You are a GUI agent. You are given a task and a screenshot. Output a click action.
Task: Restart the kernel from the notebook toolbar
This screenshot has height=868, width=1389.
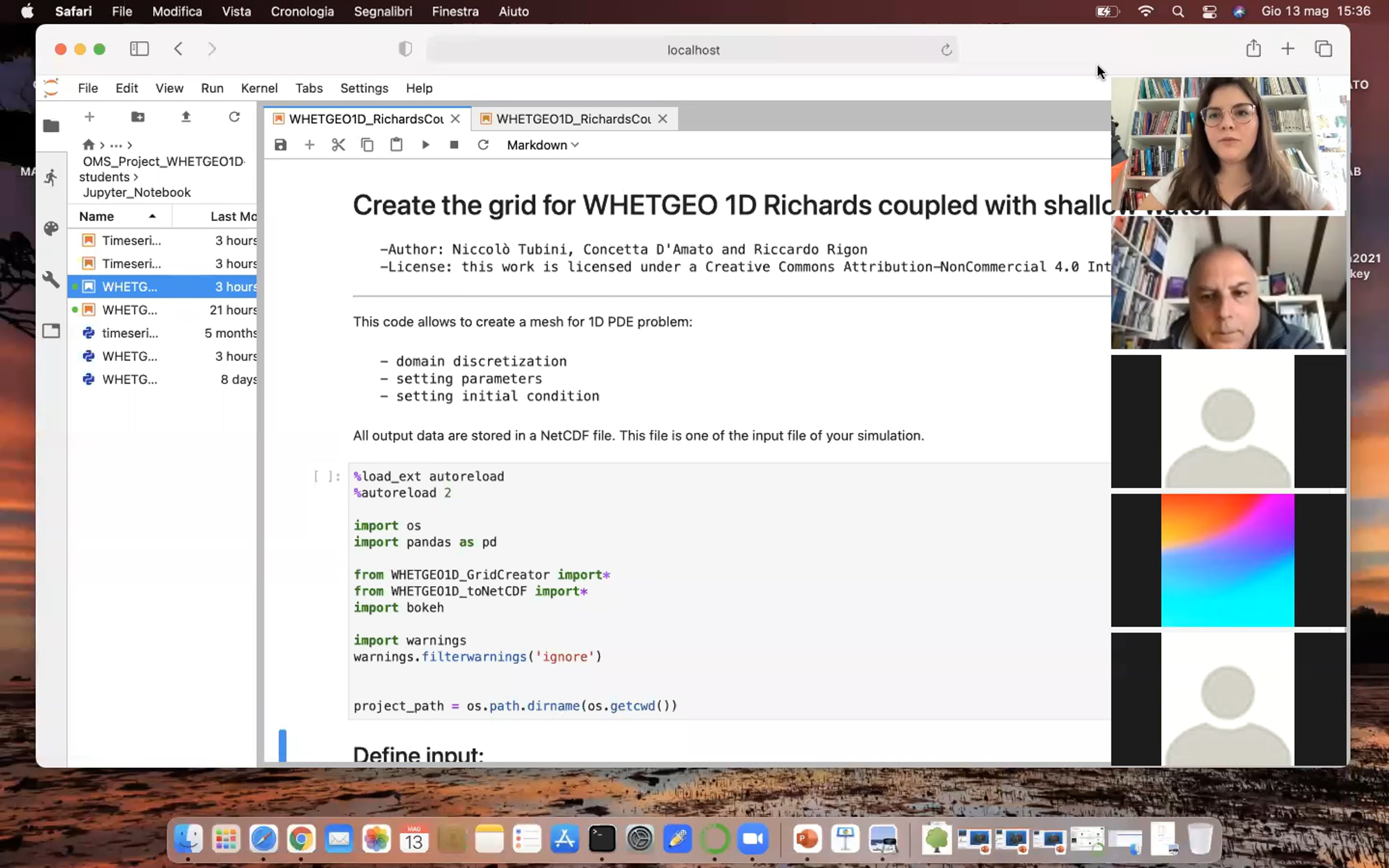click(483, 145)
